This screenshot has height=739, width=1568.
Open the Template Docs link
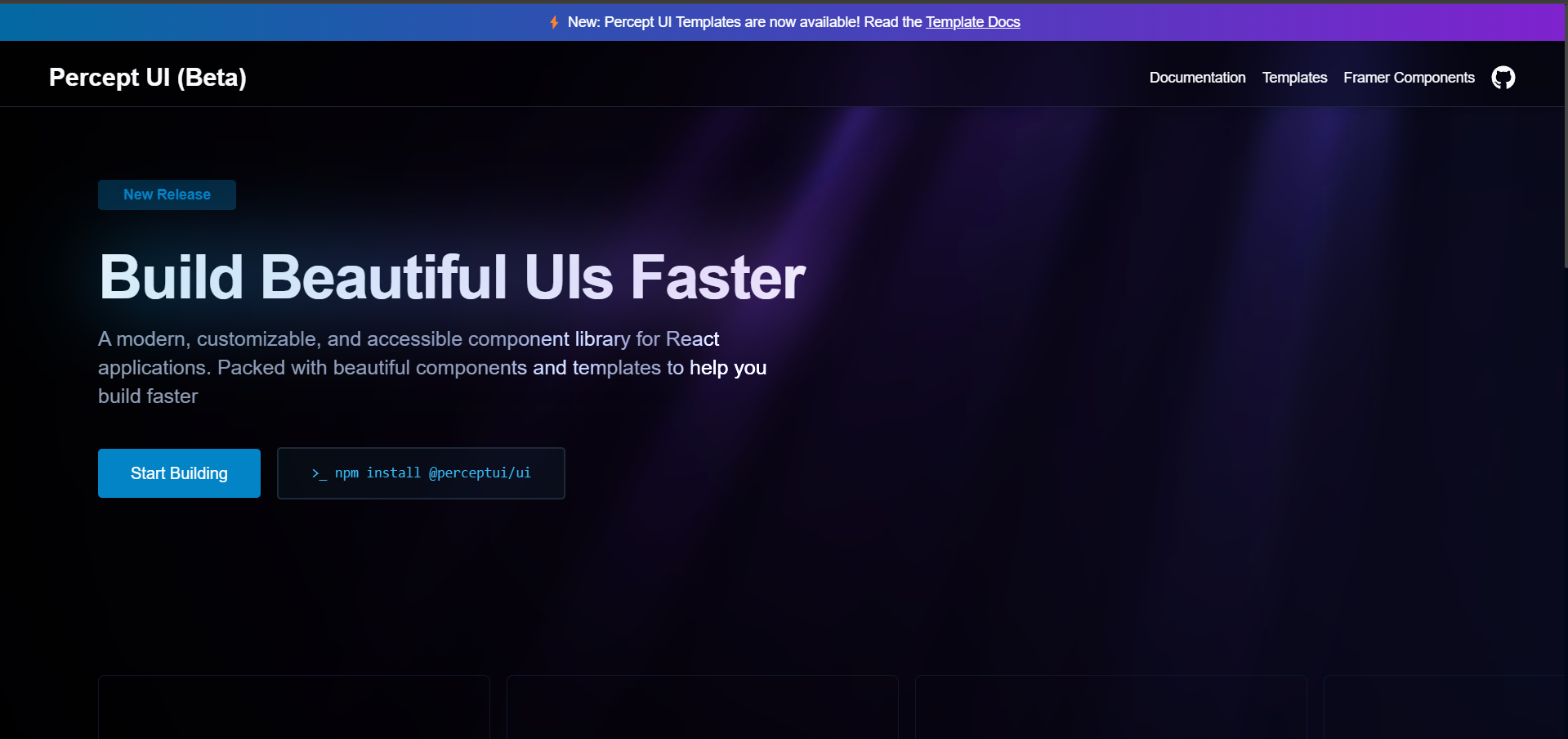click(972, 22)
